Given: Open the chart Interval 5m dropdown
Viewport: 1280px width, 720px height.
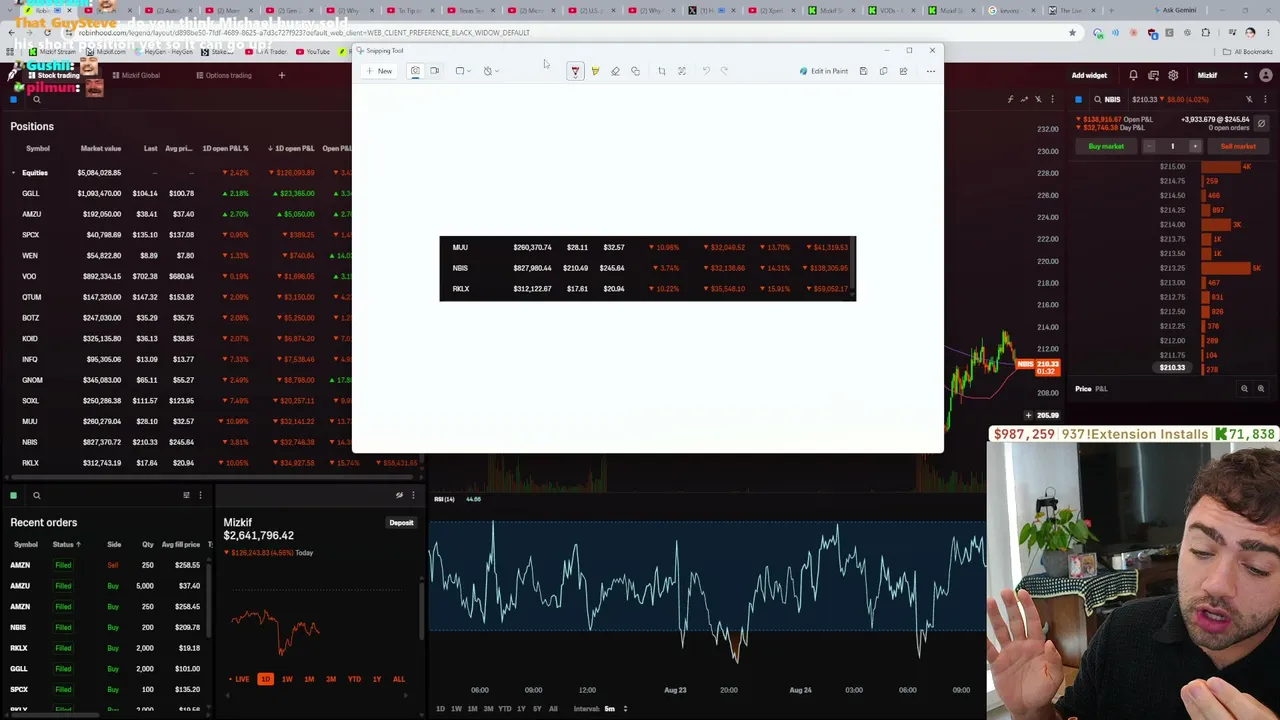Looking at the screenshot, I should point(602,709).
